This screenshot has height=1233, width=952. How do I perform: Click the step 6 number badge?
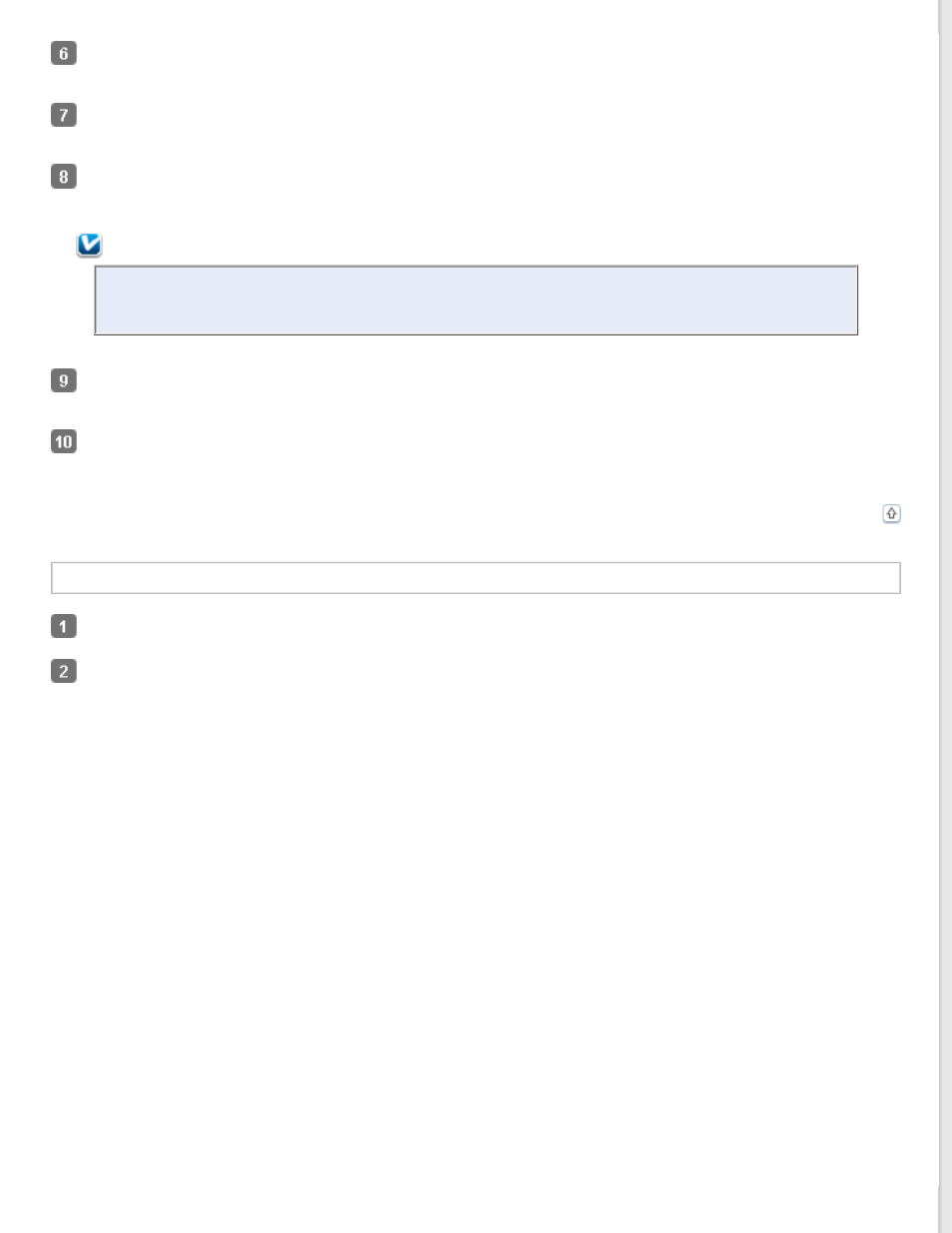point(64,54)
